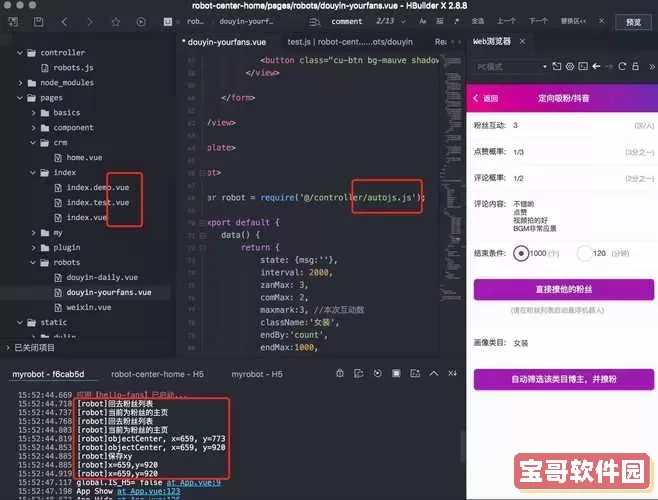Toggle regex search option icon
The width and height of the screenshot is (658, 500).
click(x=457, y=21)
